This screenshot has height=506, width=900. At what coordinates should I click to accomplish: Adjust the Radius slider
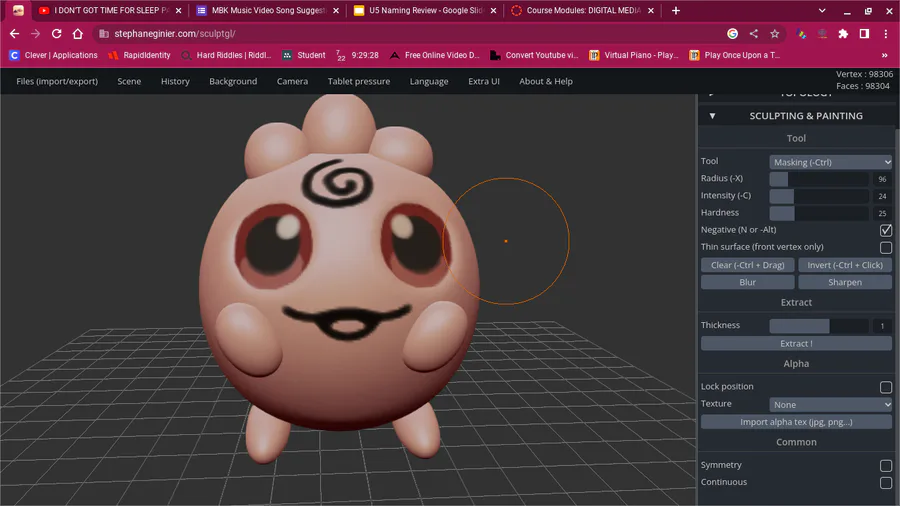point(818,179)
